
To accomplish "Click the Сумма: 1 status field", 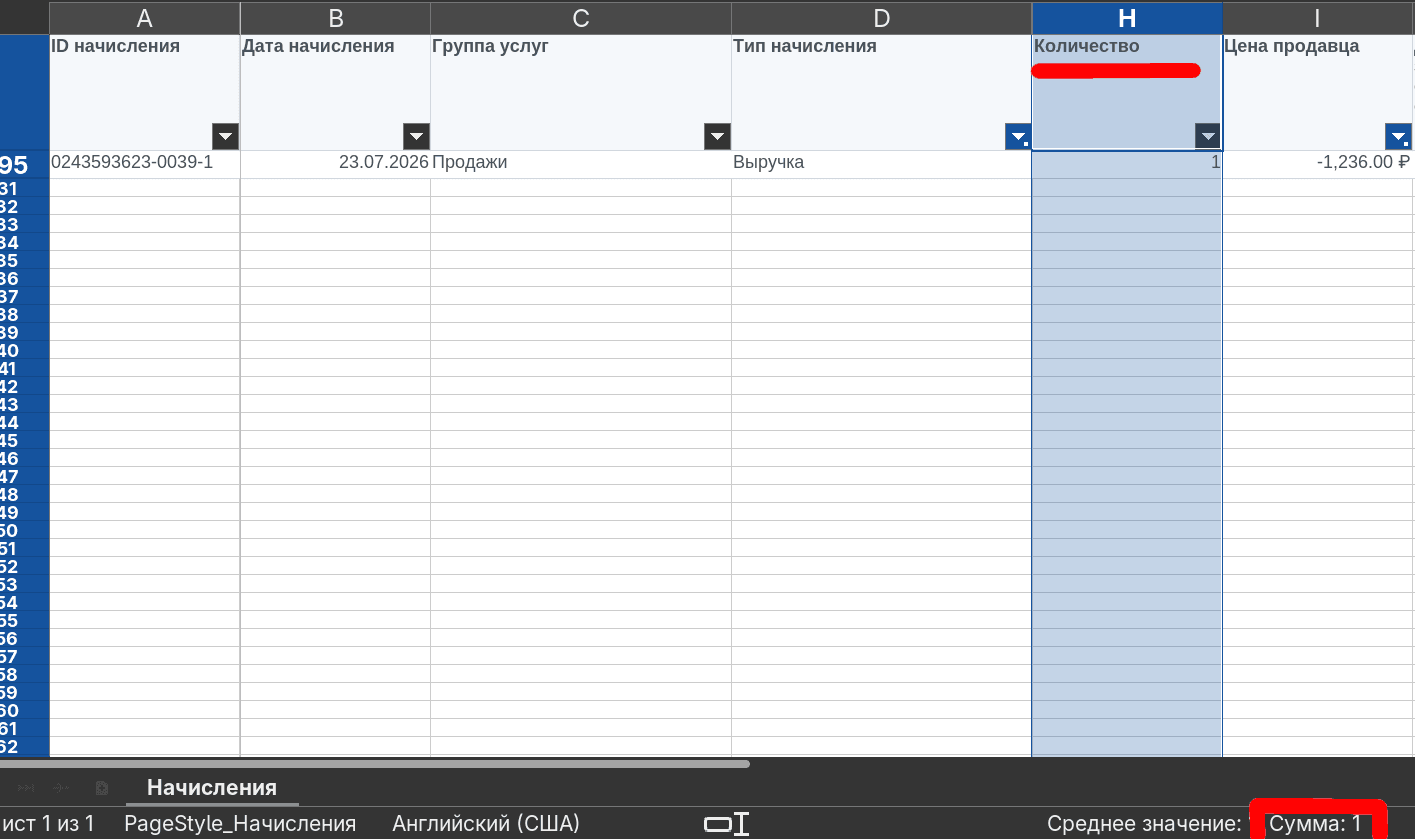I will 1315,824.
